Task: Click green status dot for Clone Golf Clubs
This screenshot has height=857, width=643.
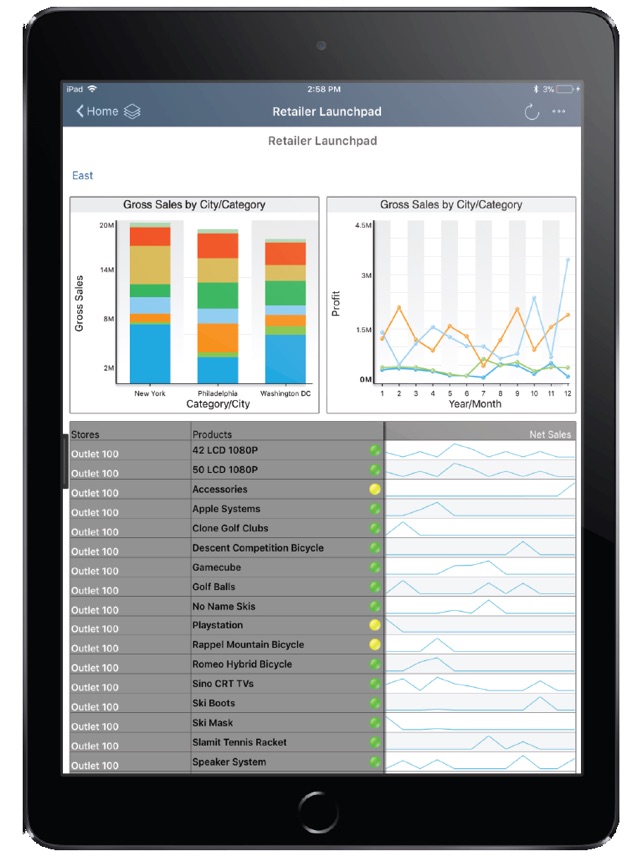Action: tap(375, 529)
